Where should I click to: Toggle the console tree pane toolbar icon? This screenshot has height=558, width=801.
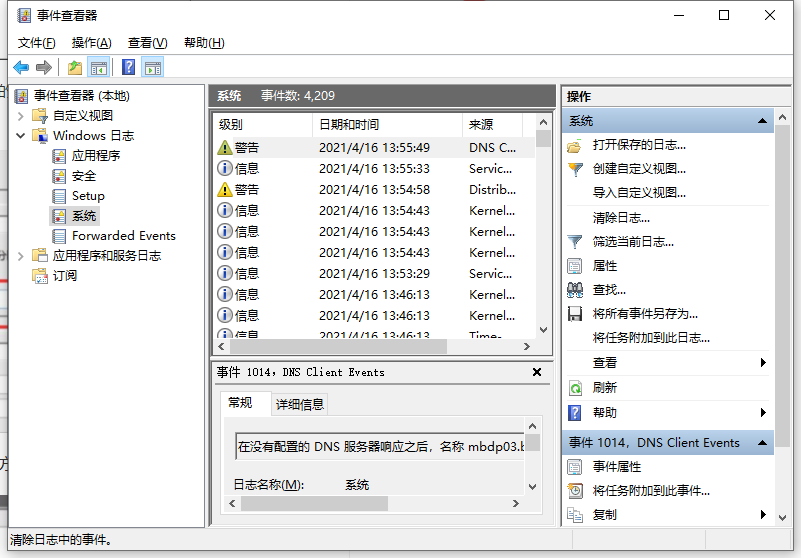click(99, 67)
